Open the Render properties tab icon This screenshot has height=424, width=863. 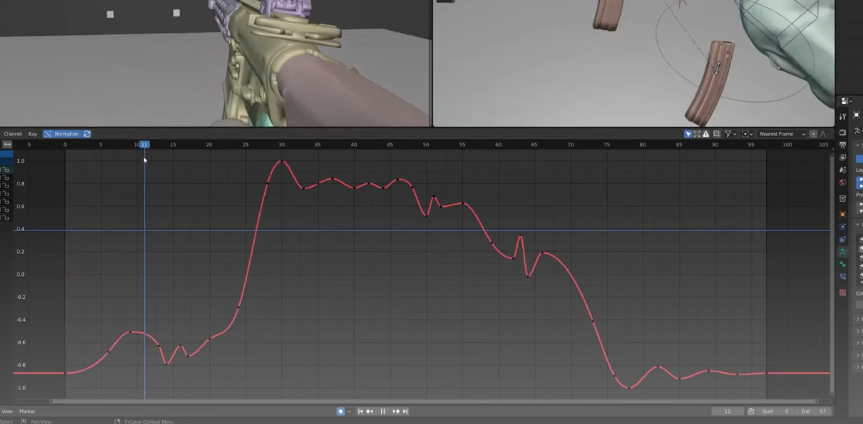[843, 133]
